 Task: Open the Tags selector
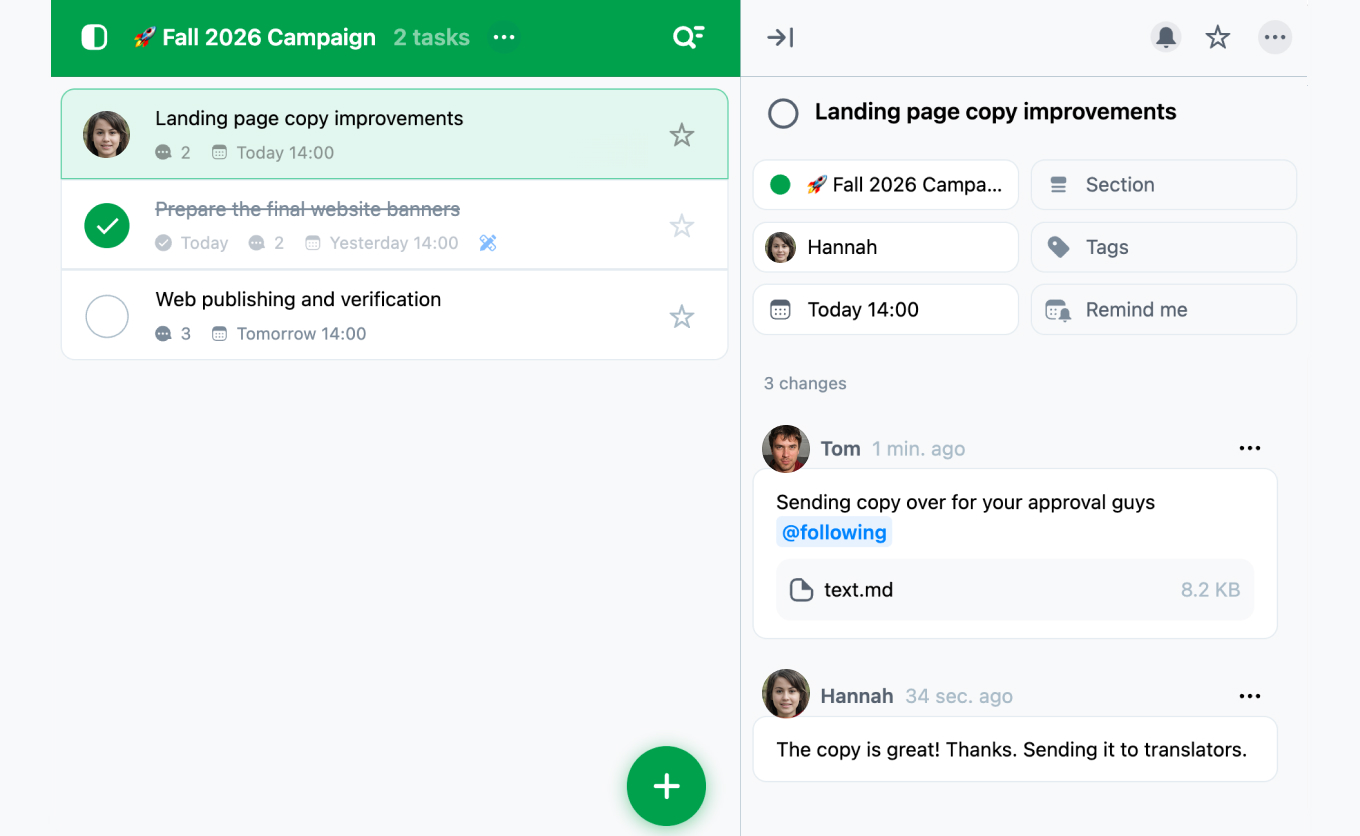(x=1164, y=247)
